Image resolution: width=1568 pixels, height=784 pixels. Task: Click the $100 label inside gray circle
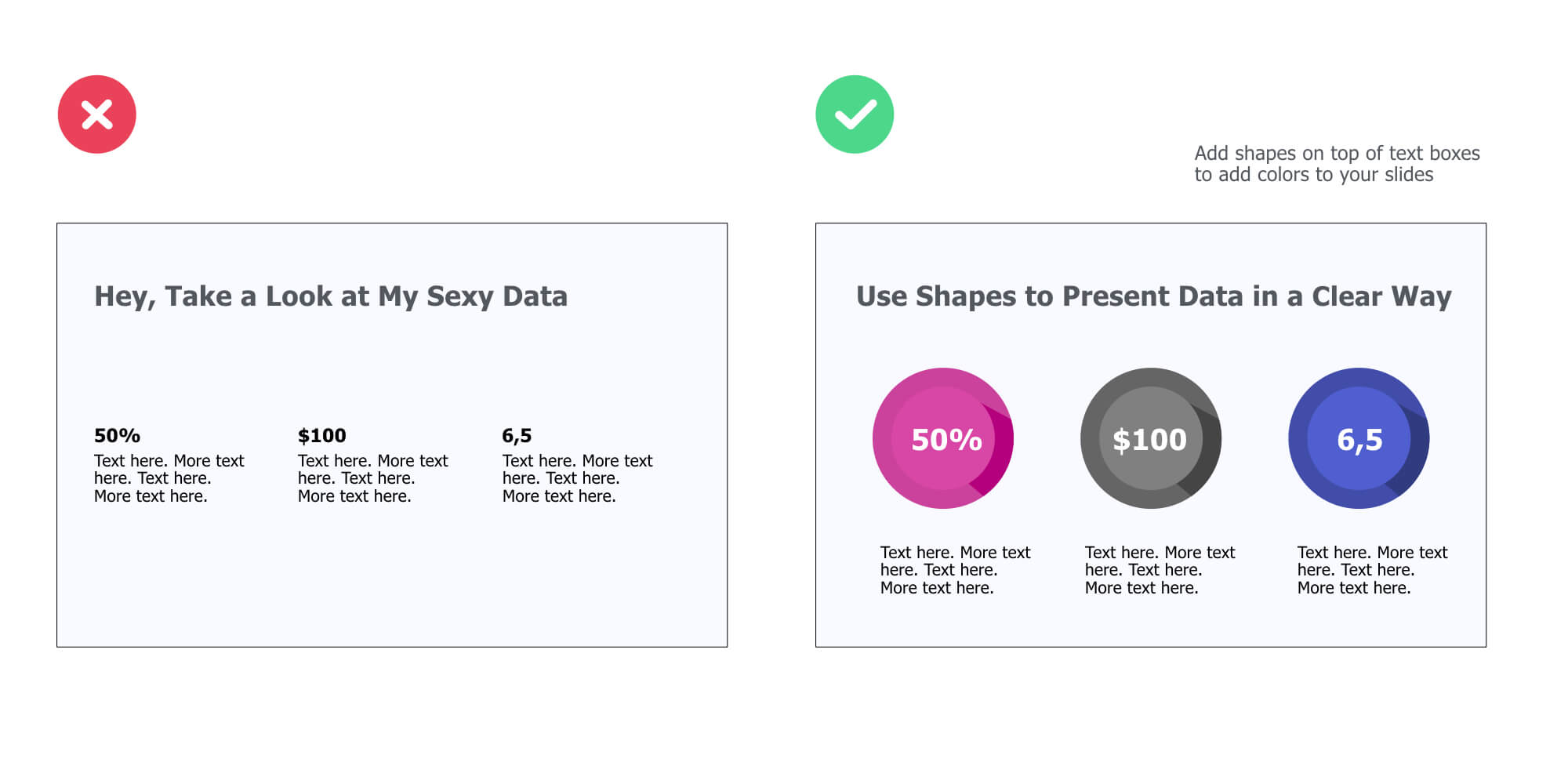coord(1150,440)
